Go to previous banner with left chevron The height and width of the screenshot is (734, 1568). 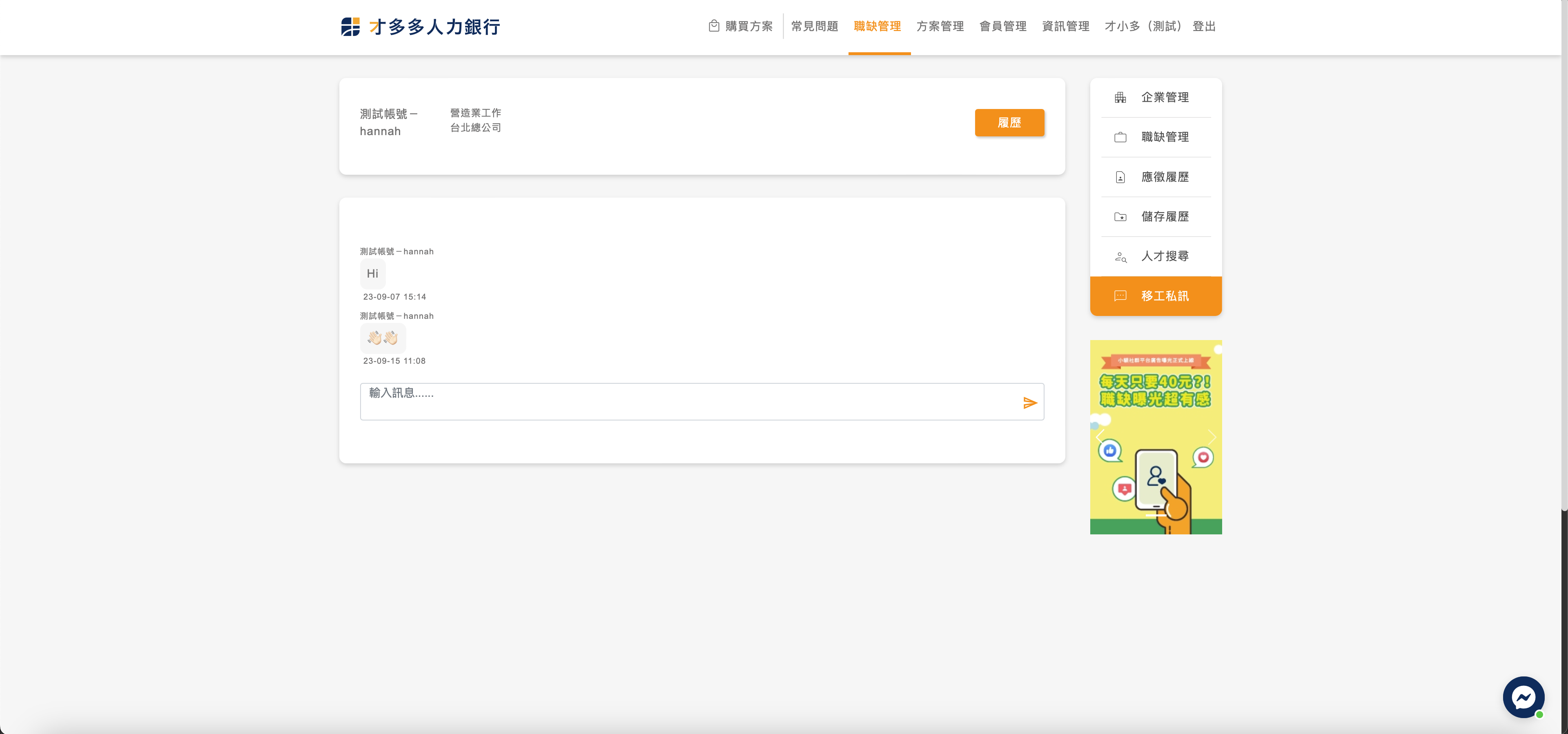1100,437
